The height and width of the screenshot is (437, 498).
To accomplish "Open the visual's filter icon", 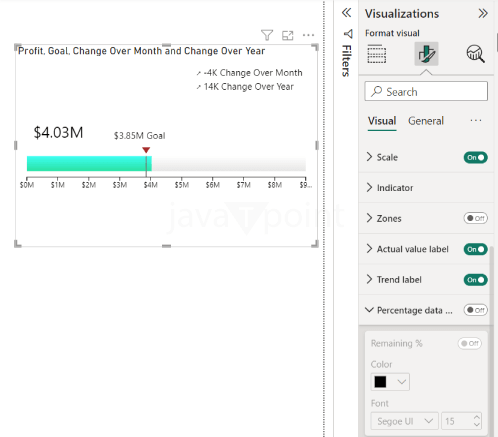I will click(267, 35).
